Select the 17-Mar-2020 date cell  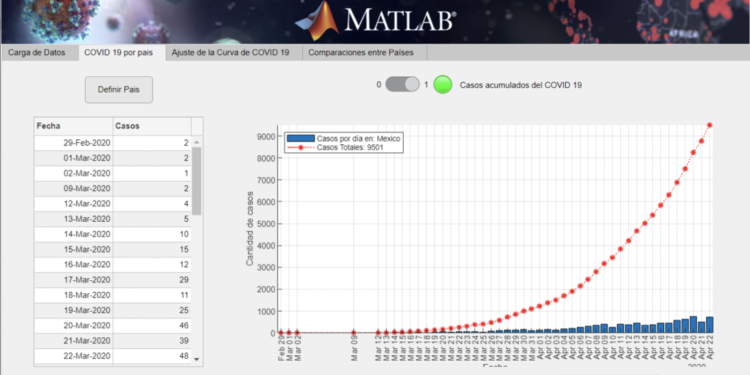[x=74, y=280]
